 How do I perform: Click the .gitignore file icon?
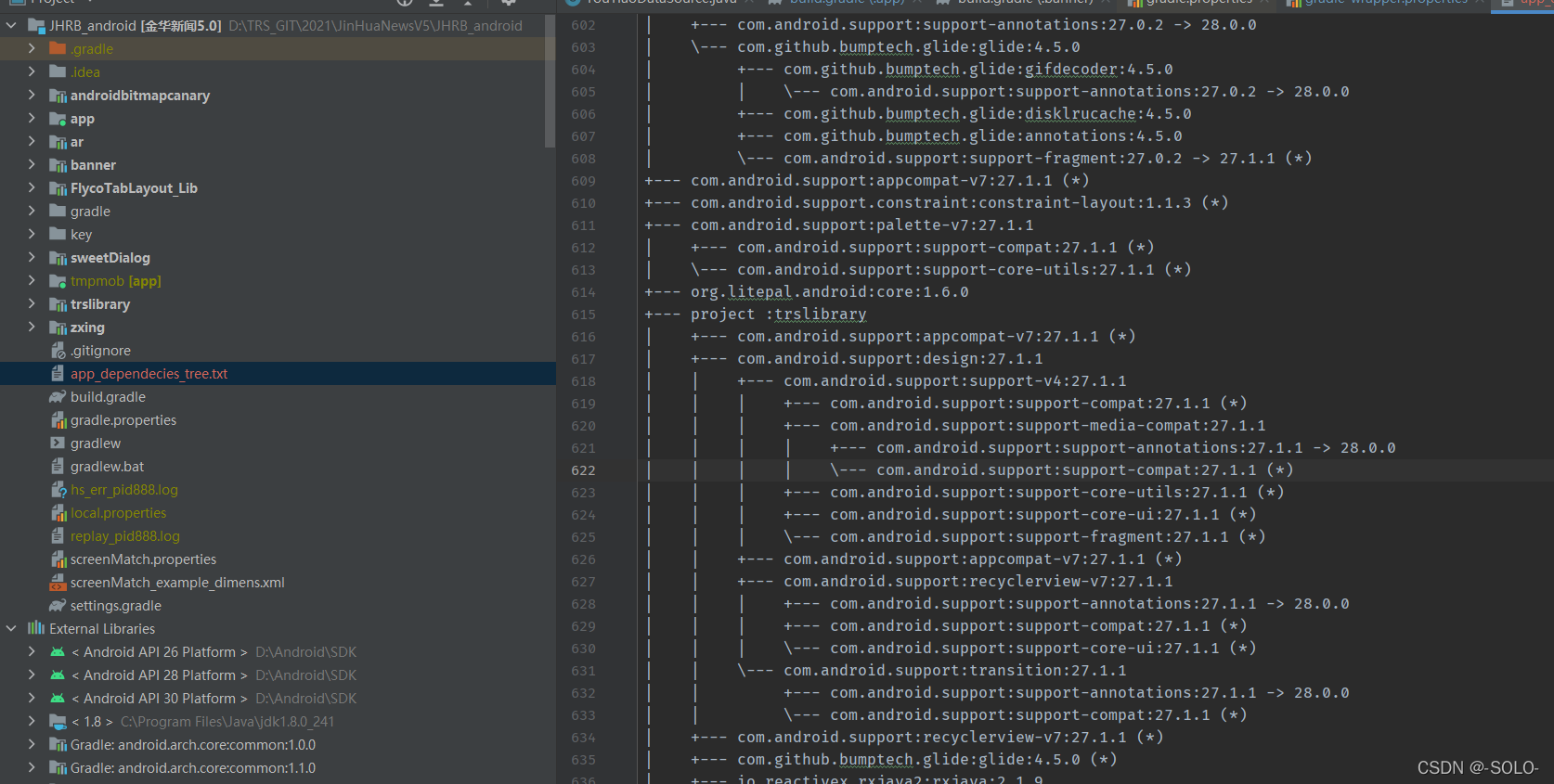point(58,350)
